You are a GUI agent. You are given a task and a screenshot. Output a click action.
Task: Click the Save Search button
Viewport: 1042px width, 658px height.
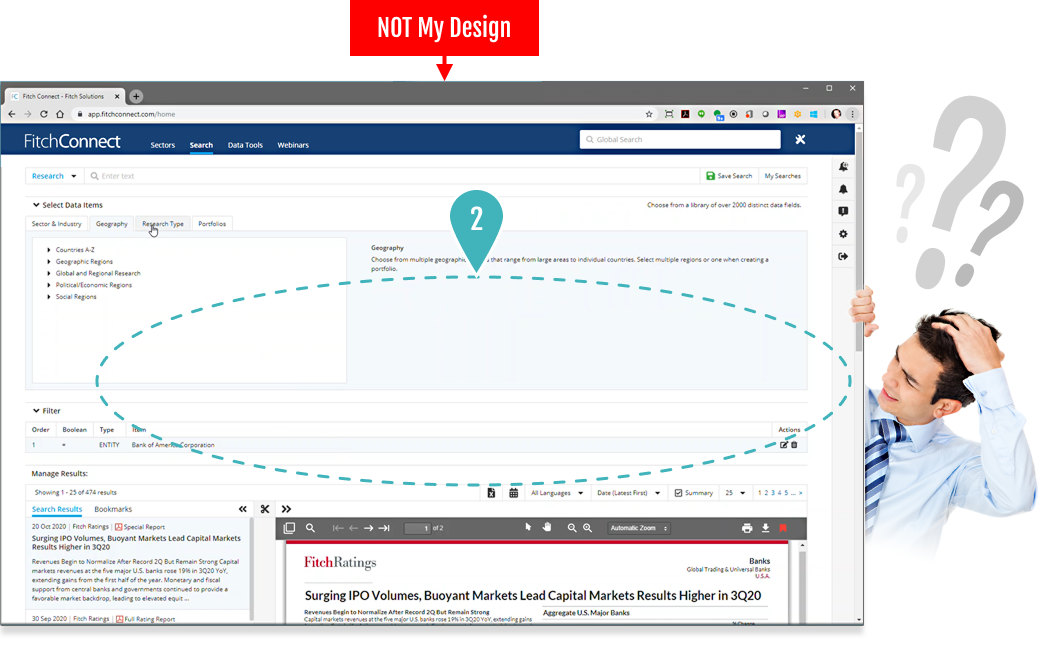[729, 176]
